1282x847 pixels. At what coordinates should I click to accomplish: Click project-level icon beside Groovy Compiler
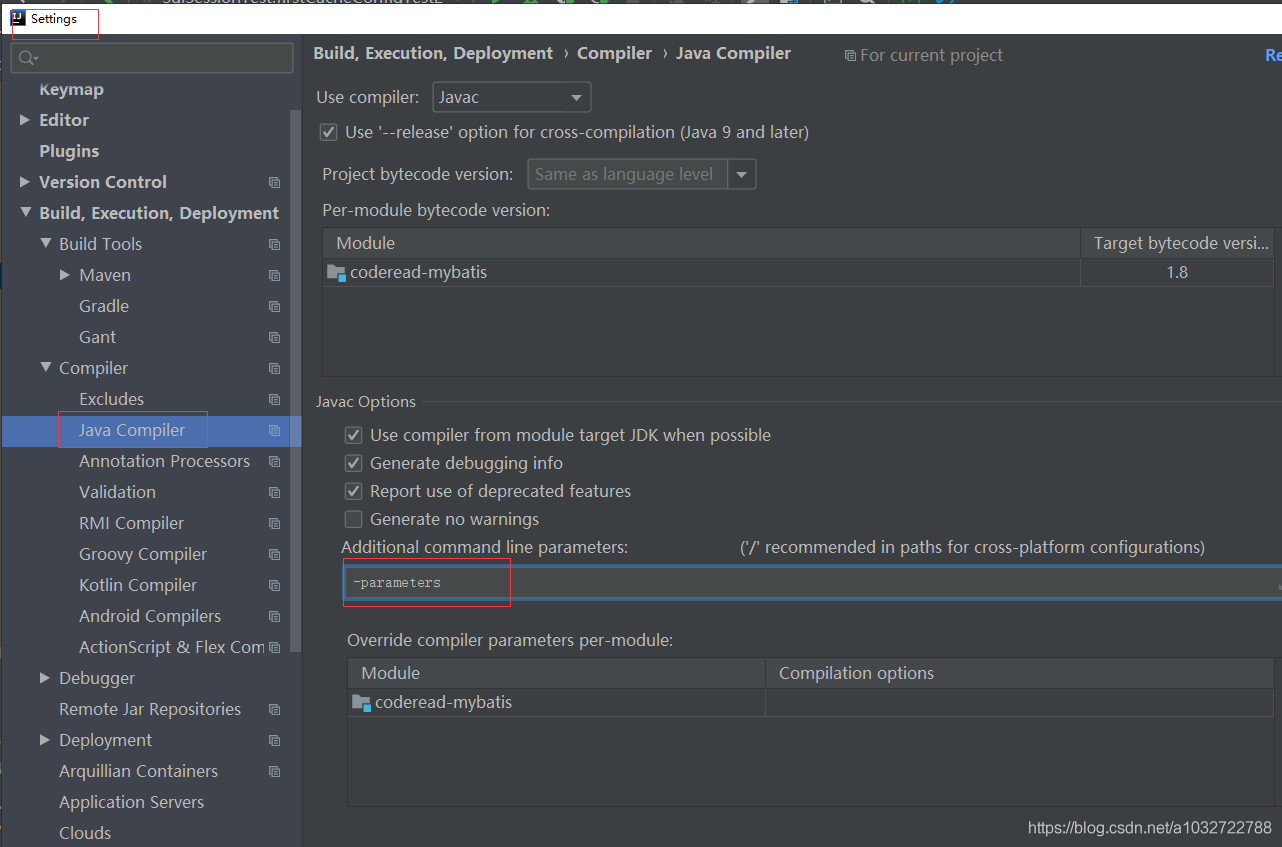pos(274,554)
